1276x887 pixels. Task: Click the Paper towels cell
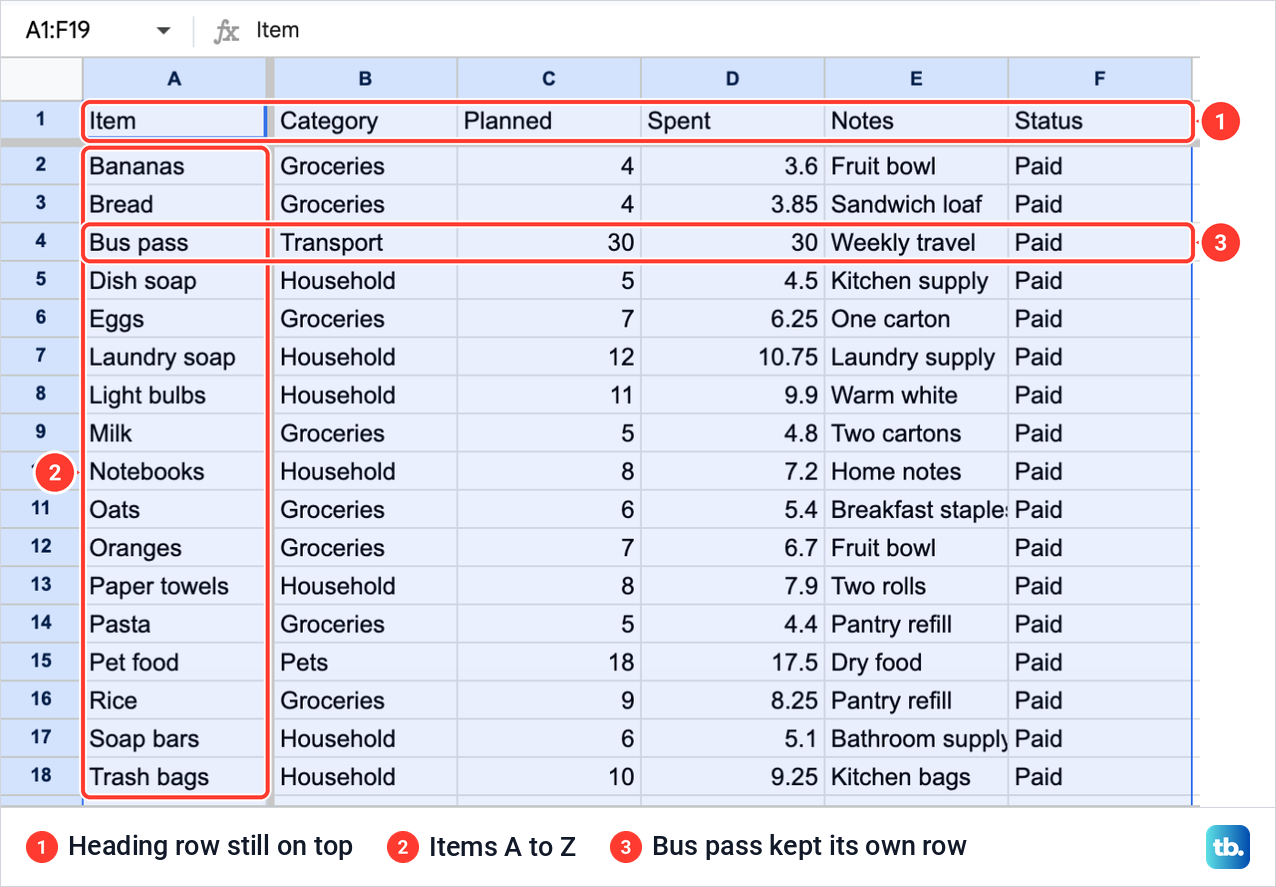coord(175,585)
